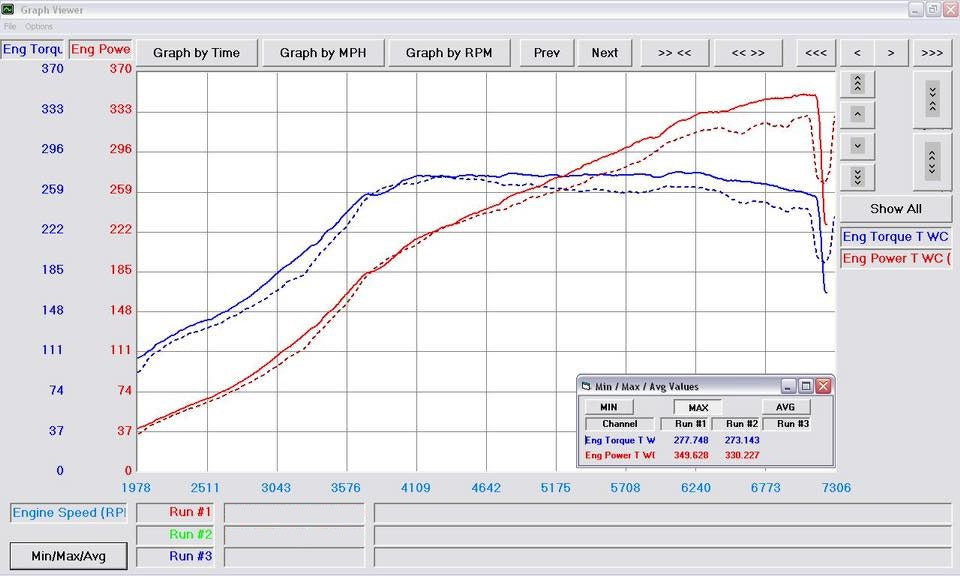Click the triple up-chevron vertical scroll button
Screen dimensions: 960x576
857,83
